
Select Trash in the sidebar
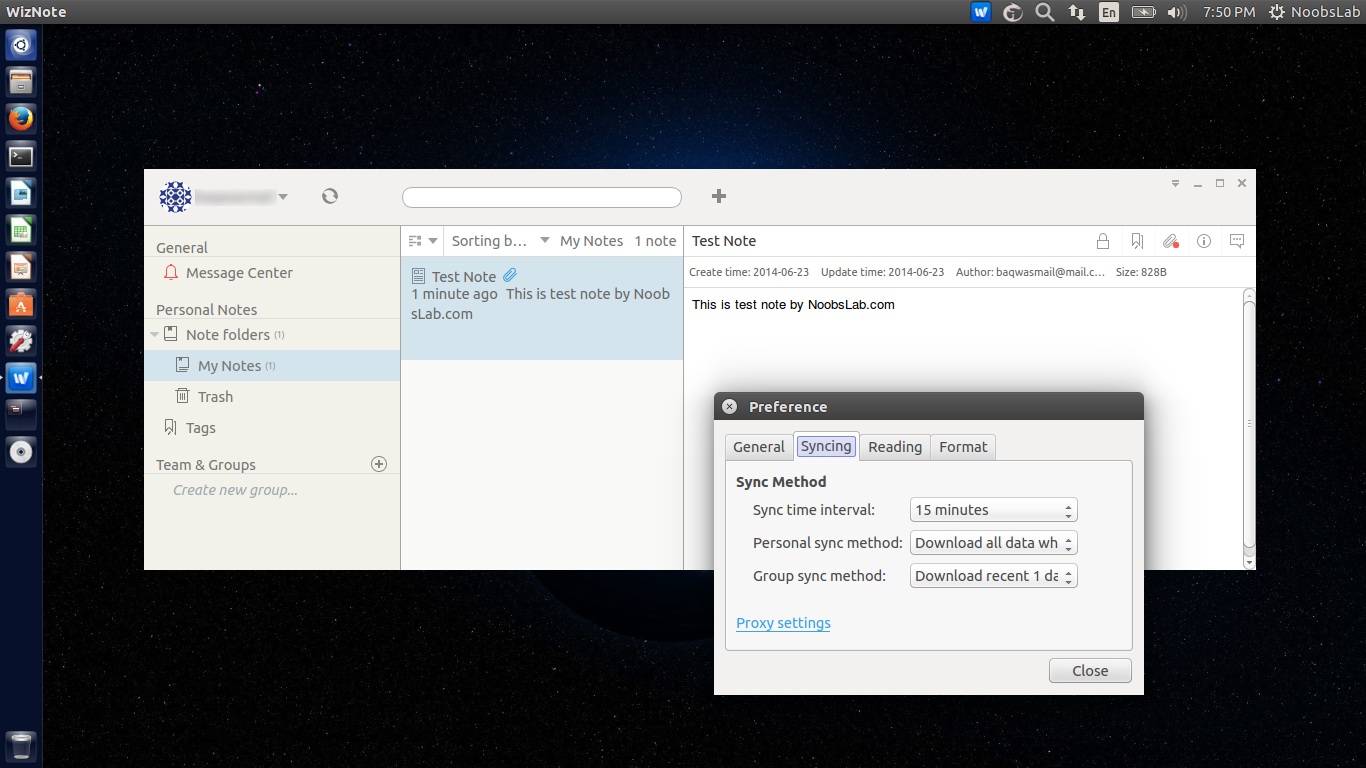point(272,397)
